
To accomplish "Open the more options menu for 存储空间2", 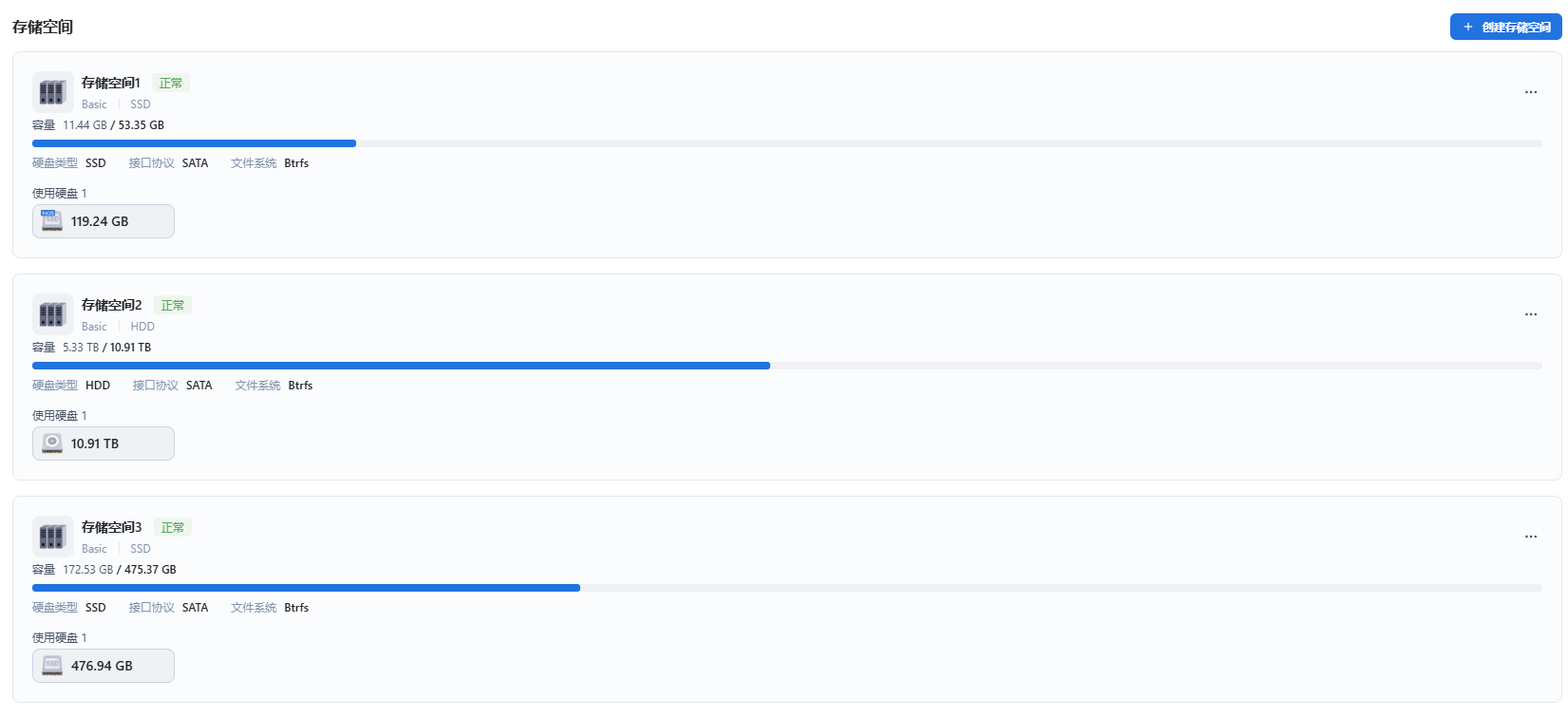I will [x=1531, y=314].
